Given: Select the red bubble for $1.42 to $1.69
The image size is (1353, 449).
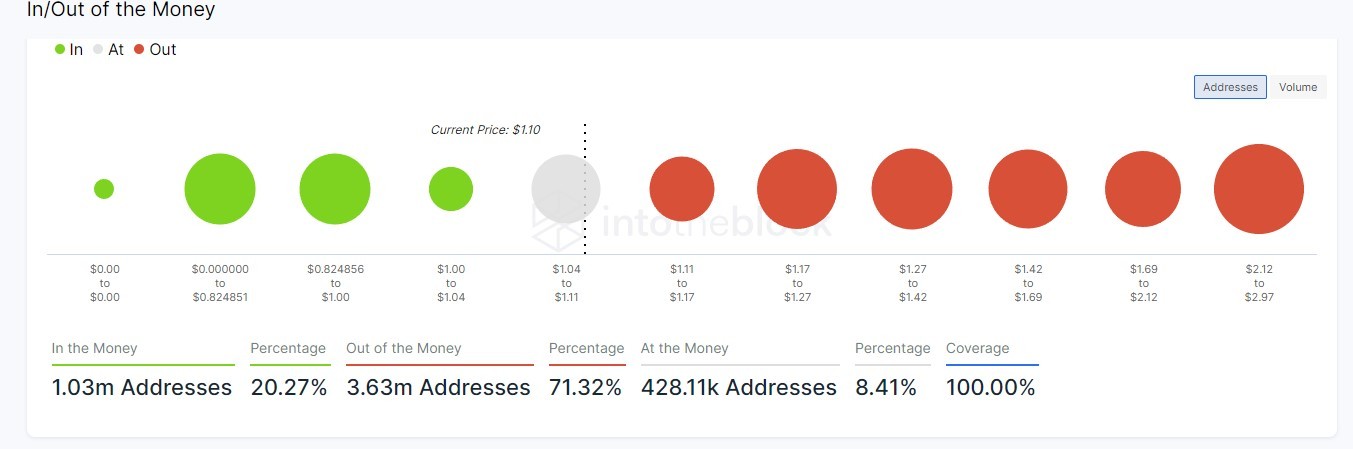Looking at the screenshot, I should 1028,189.
